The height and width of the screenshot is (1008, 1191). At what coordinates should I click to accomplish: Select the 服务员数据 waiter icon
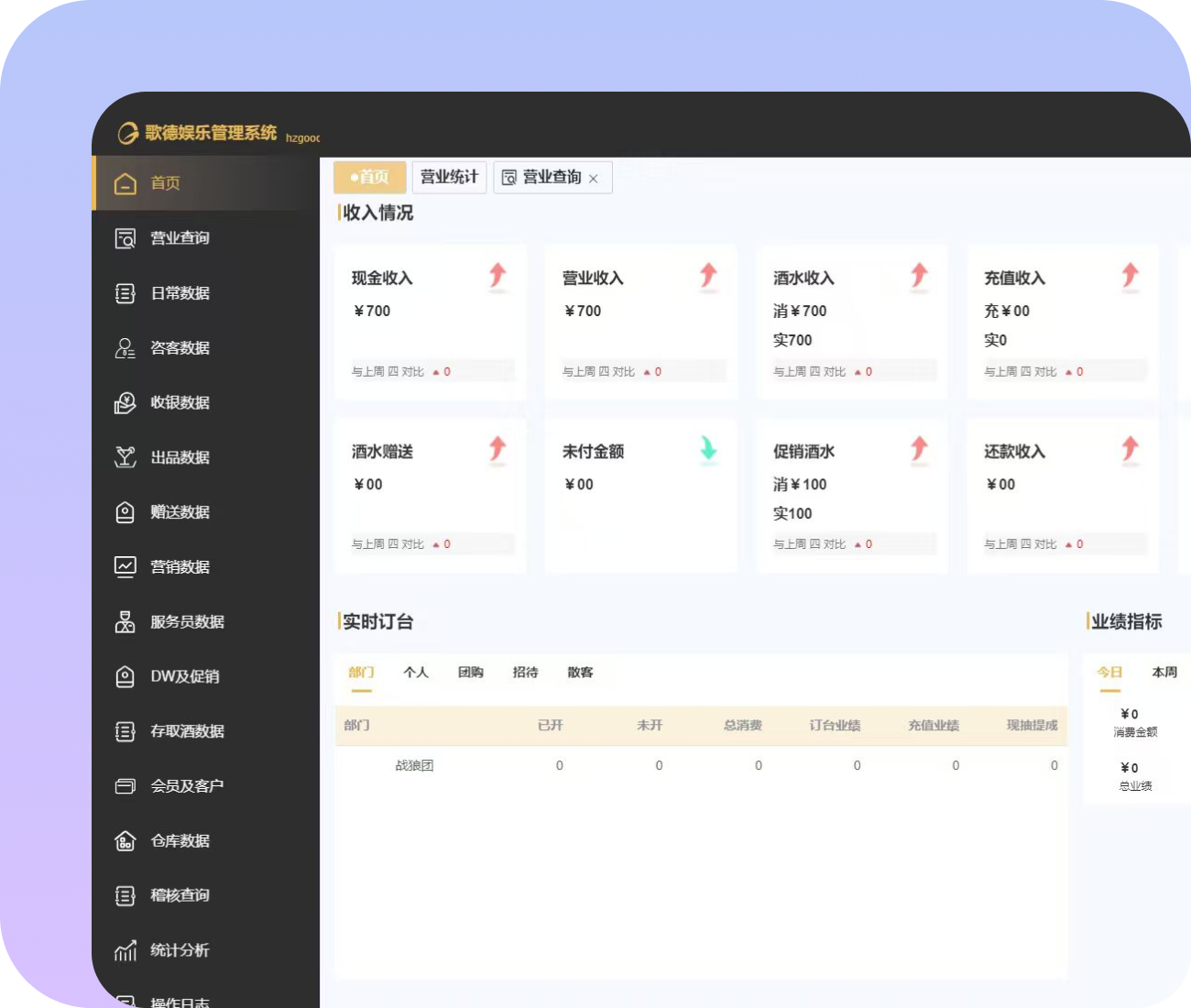(126, 622)
